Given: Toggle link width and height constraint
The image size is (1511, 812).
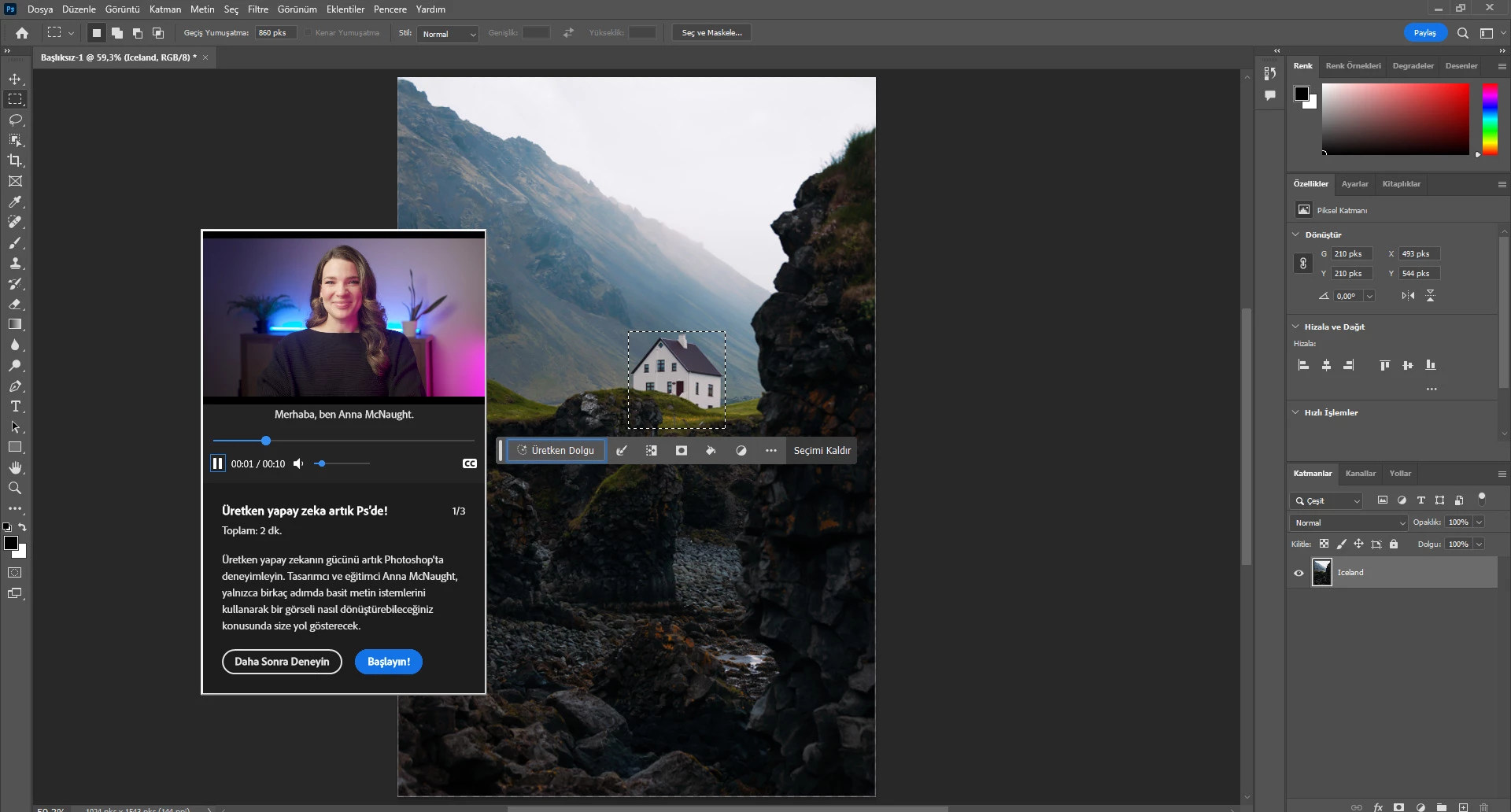Looking at the screenshot, I should (x=1303, y=264).
